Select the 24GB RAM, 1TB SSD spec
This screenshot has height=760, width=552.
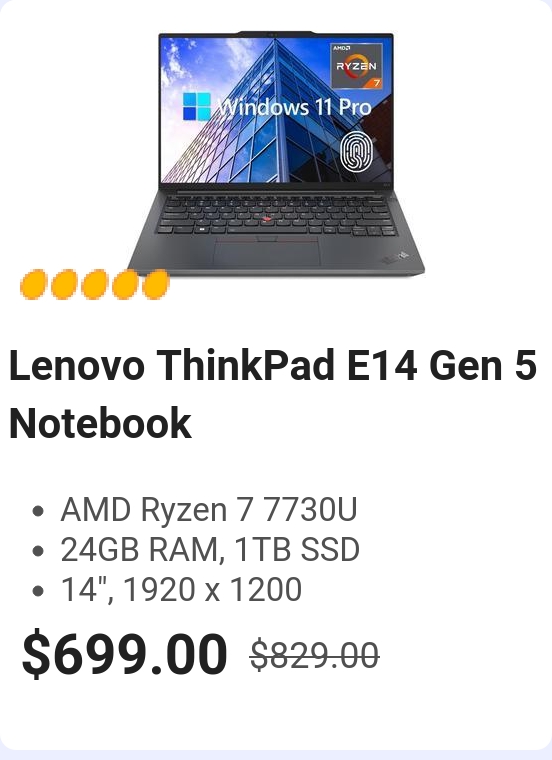click(210, 549)
